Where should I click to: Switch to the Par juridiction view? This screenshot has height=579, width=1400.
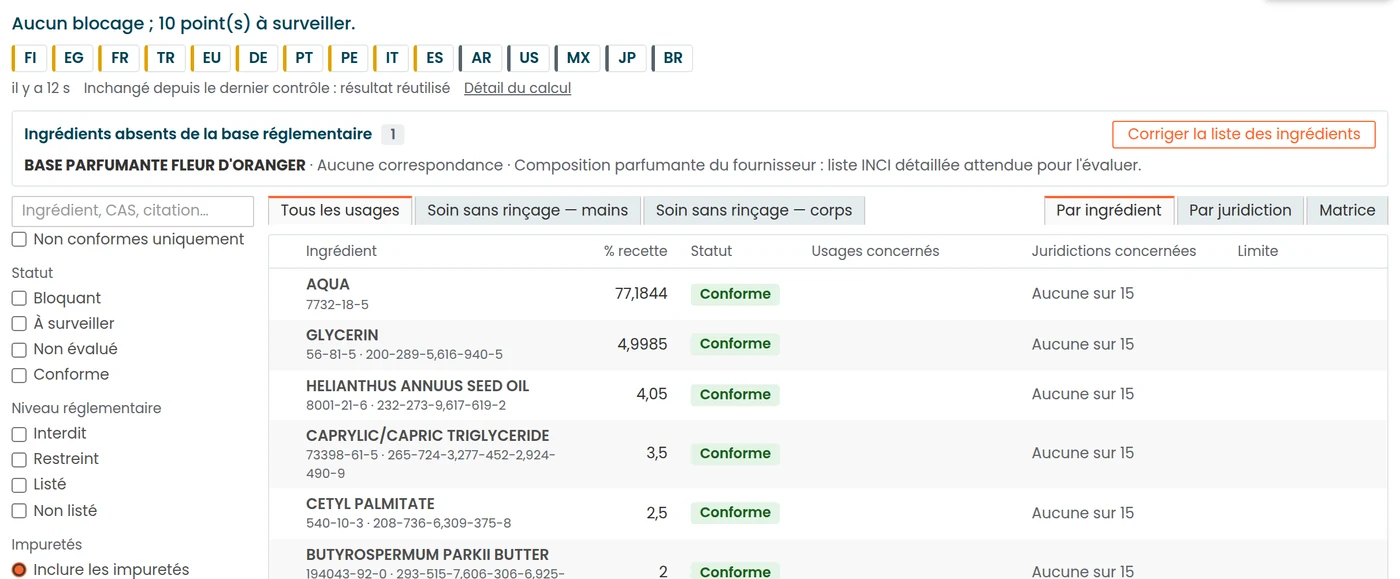point(1240,210)
